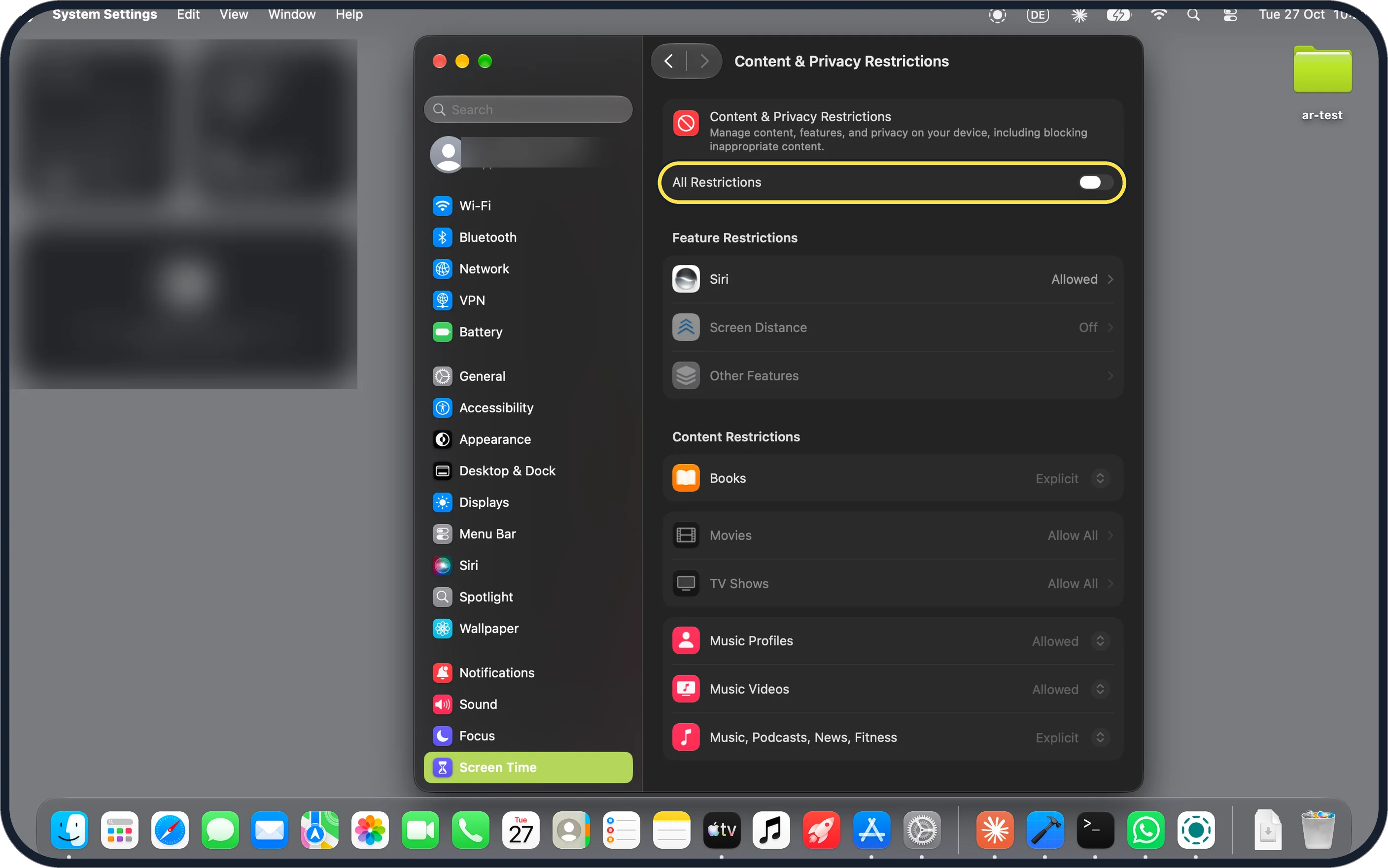Select VPN in the sidebar

point(528,300)
